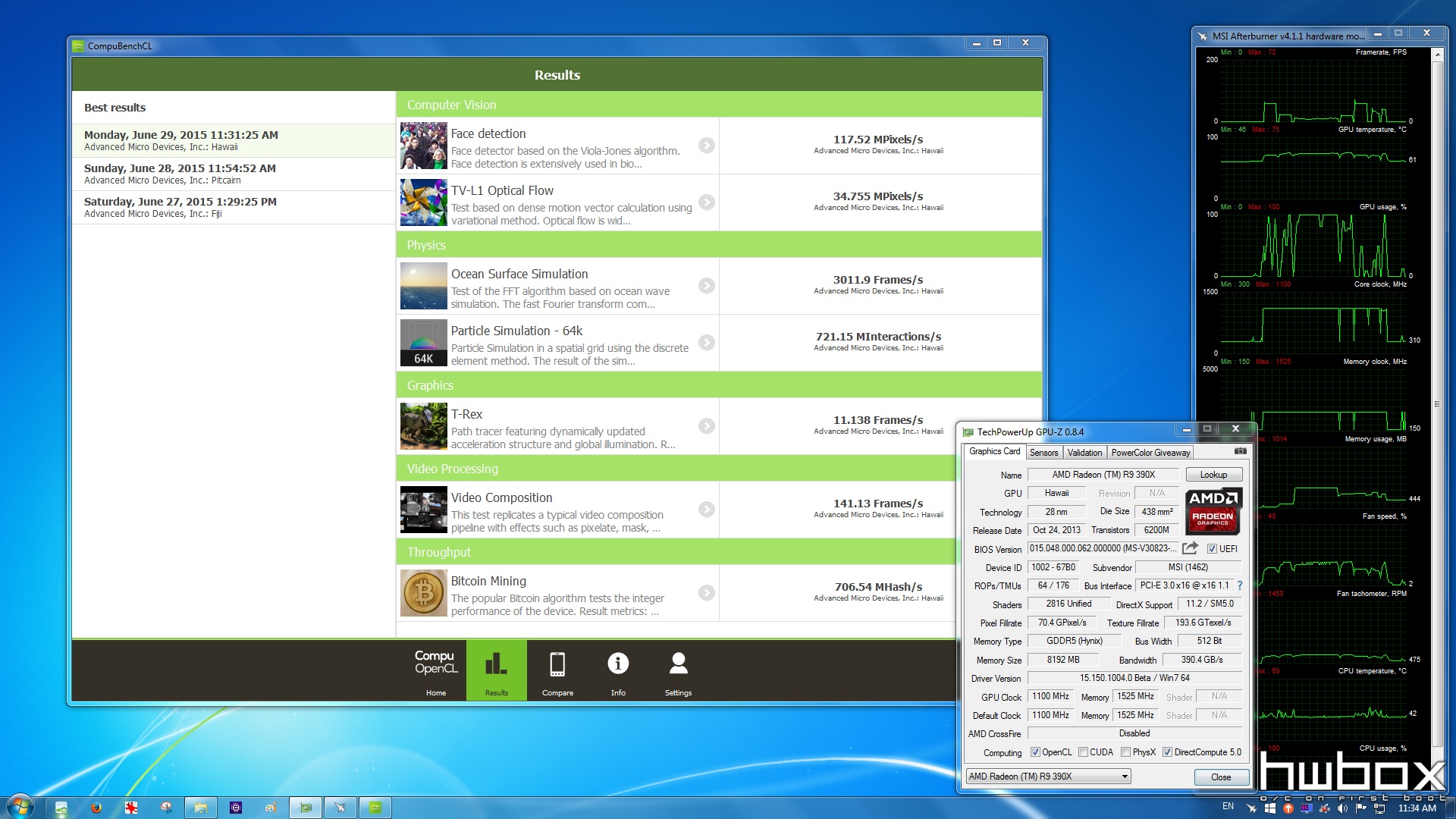Screen dimensions: 1456x819
Task: Click the BIOS export share icon
Action: click(x=1190, y=548)
